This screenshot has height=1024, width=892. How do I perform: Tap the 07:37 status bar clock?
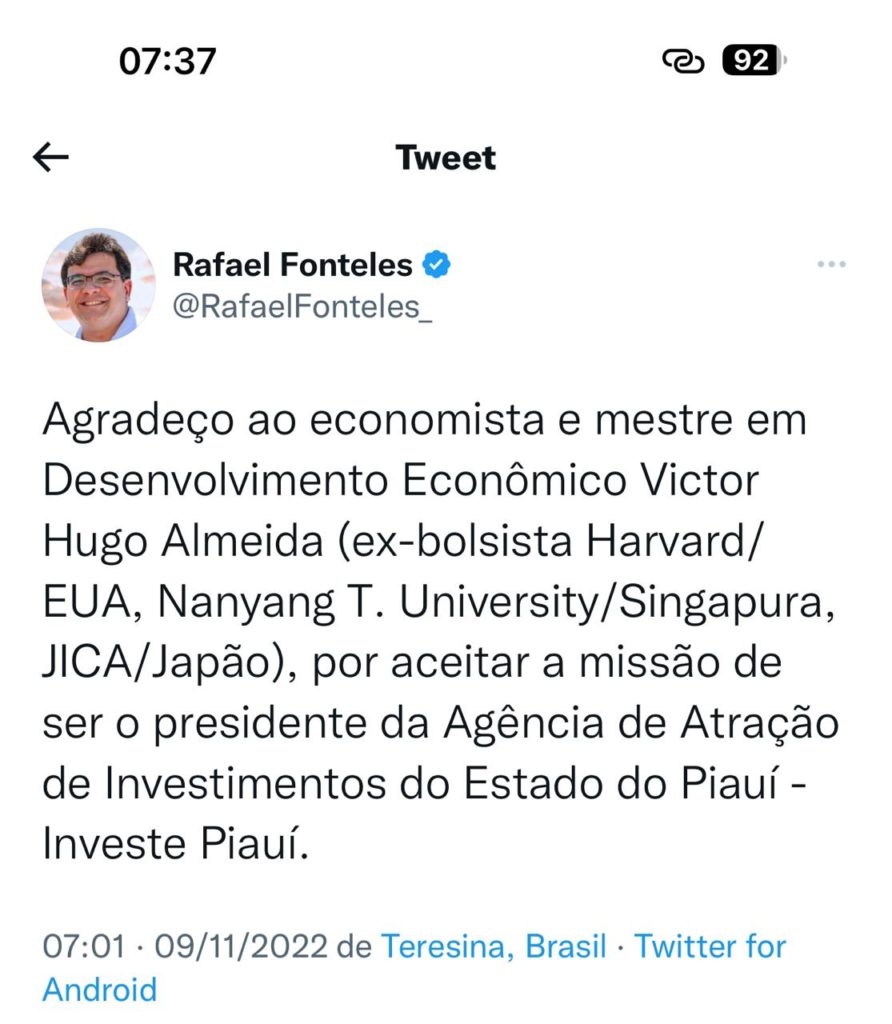(167, 62)
